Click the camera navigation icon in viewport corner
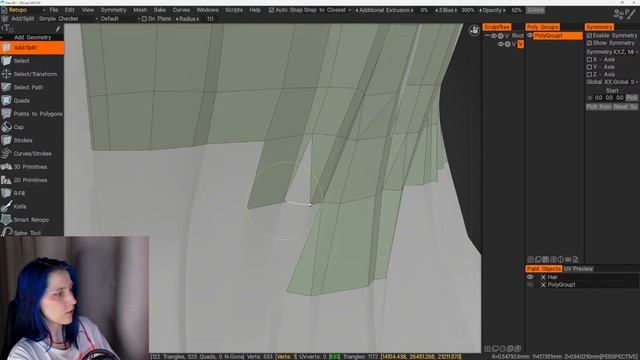This screenshot has height=360, width=640. pos(474,30)
